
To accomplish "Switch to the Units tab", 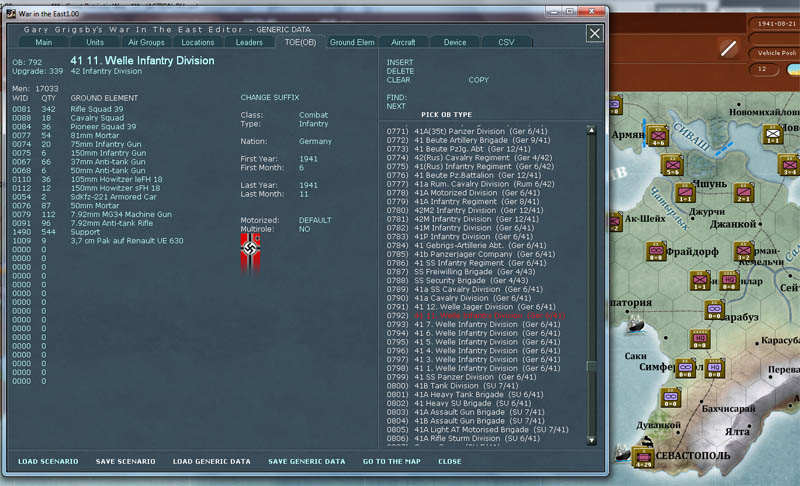I will click(x=95, y=42).
